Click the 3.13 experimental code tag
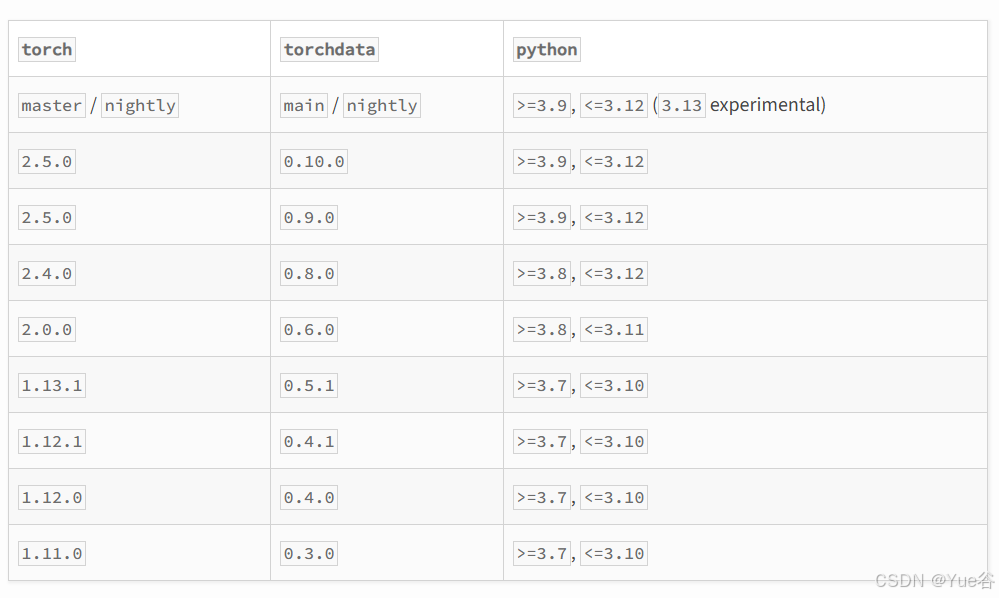Viewport: 999px width, 598px height. tap(682, 106)
